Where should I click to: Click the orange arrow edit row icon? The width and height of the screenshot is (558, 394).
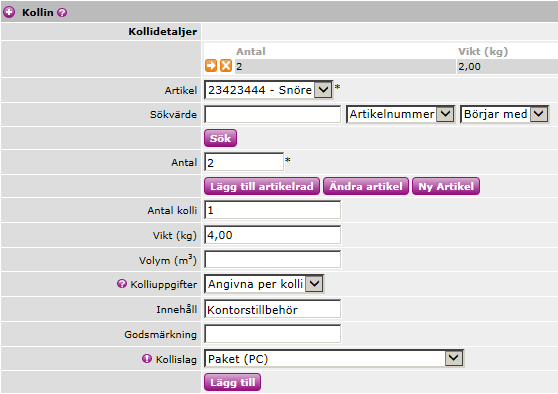(211, 66)
